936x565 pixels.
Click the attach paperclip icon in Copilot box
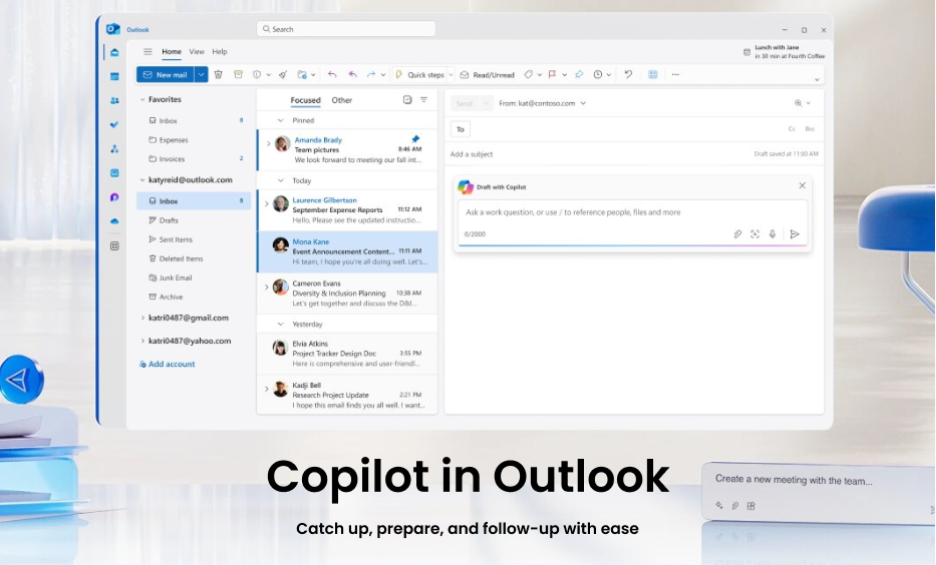(x=738, y=234)
